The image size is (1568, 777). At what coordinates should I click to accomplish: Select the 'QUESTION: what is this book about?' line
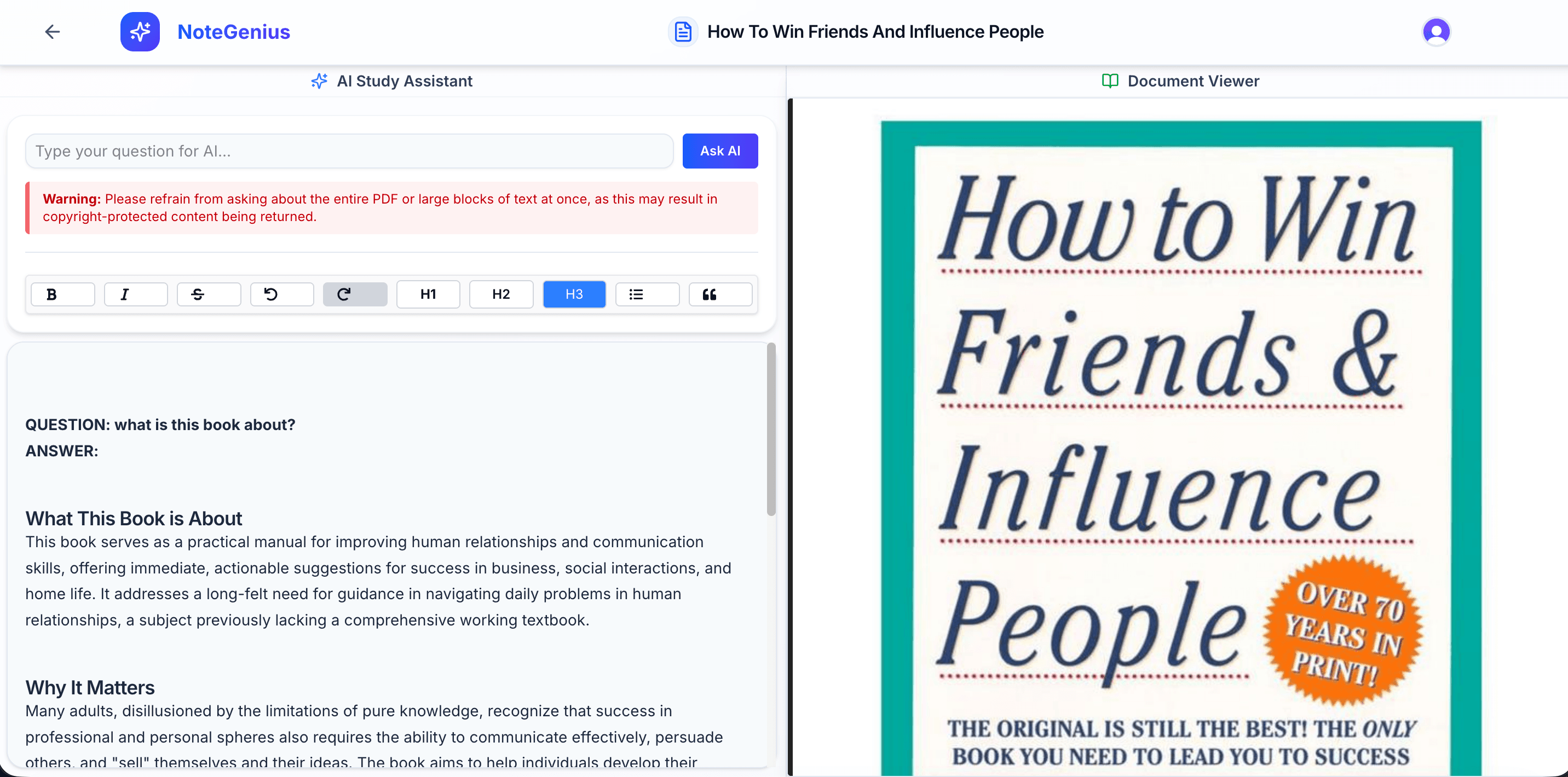(x=160, y=425)
